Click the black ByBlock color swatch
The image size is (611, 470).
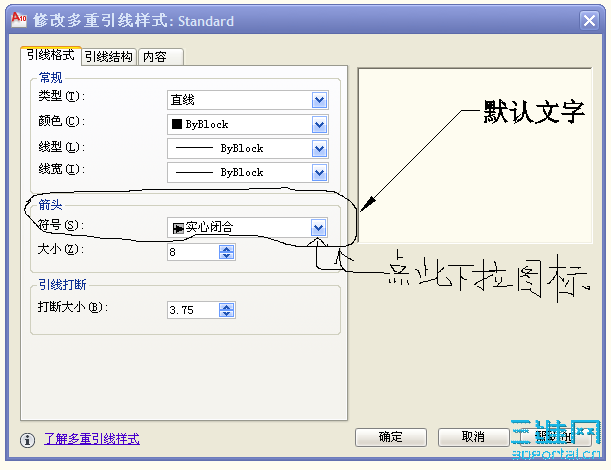177,124
